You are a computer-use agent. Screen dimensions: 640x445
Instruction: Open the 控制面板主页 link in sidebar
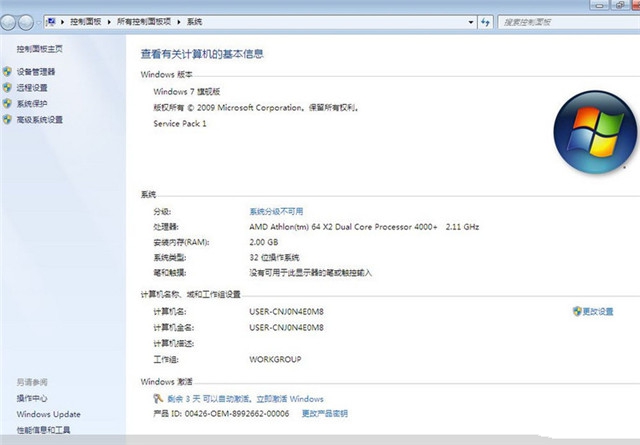pos(39,48)
